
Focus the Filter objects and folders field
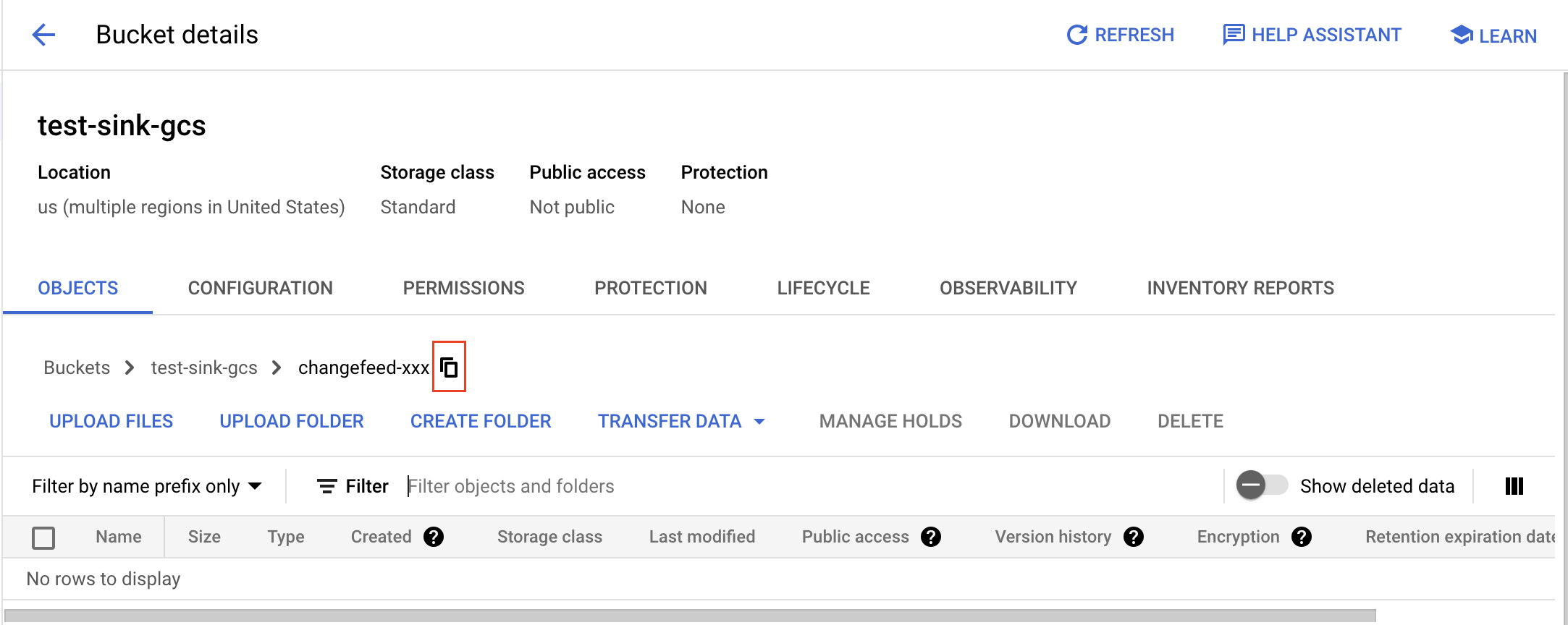811,486
